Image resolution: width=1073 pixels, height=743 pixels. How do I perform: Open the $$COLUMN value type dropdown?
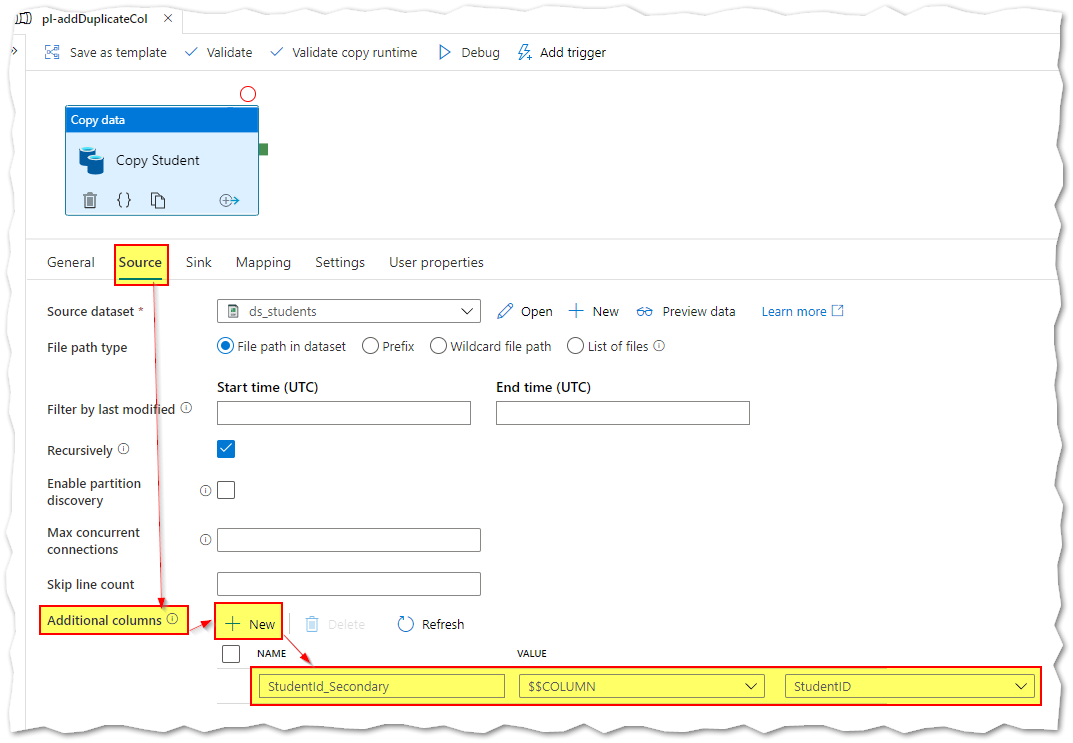coord(642,686)
